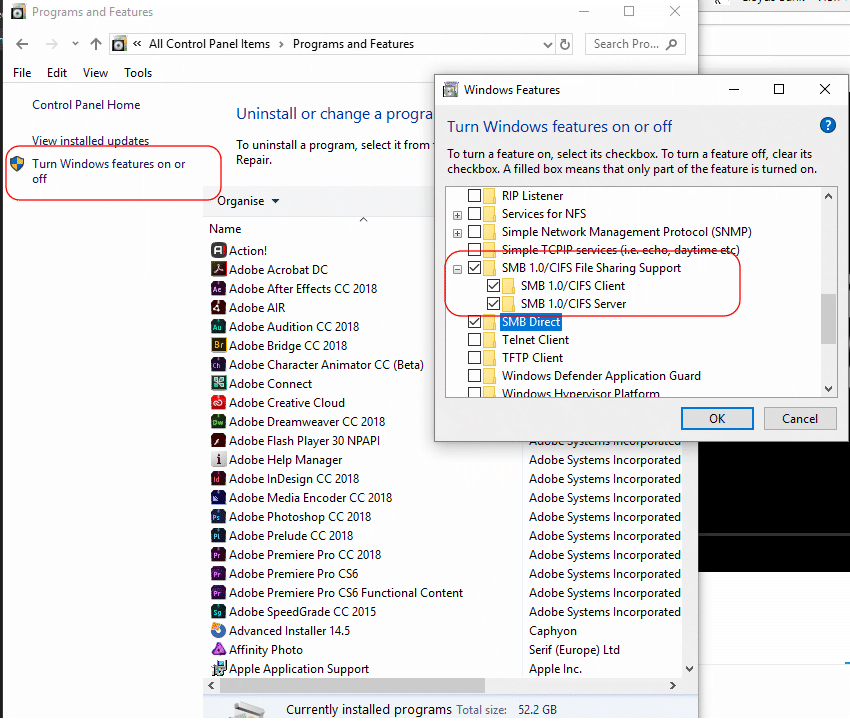Screen dimensions: 850x726
Task: Open the Organise dropdown menu
Action: coord(248,201)
